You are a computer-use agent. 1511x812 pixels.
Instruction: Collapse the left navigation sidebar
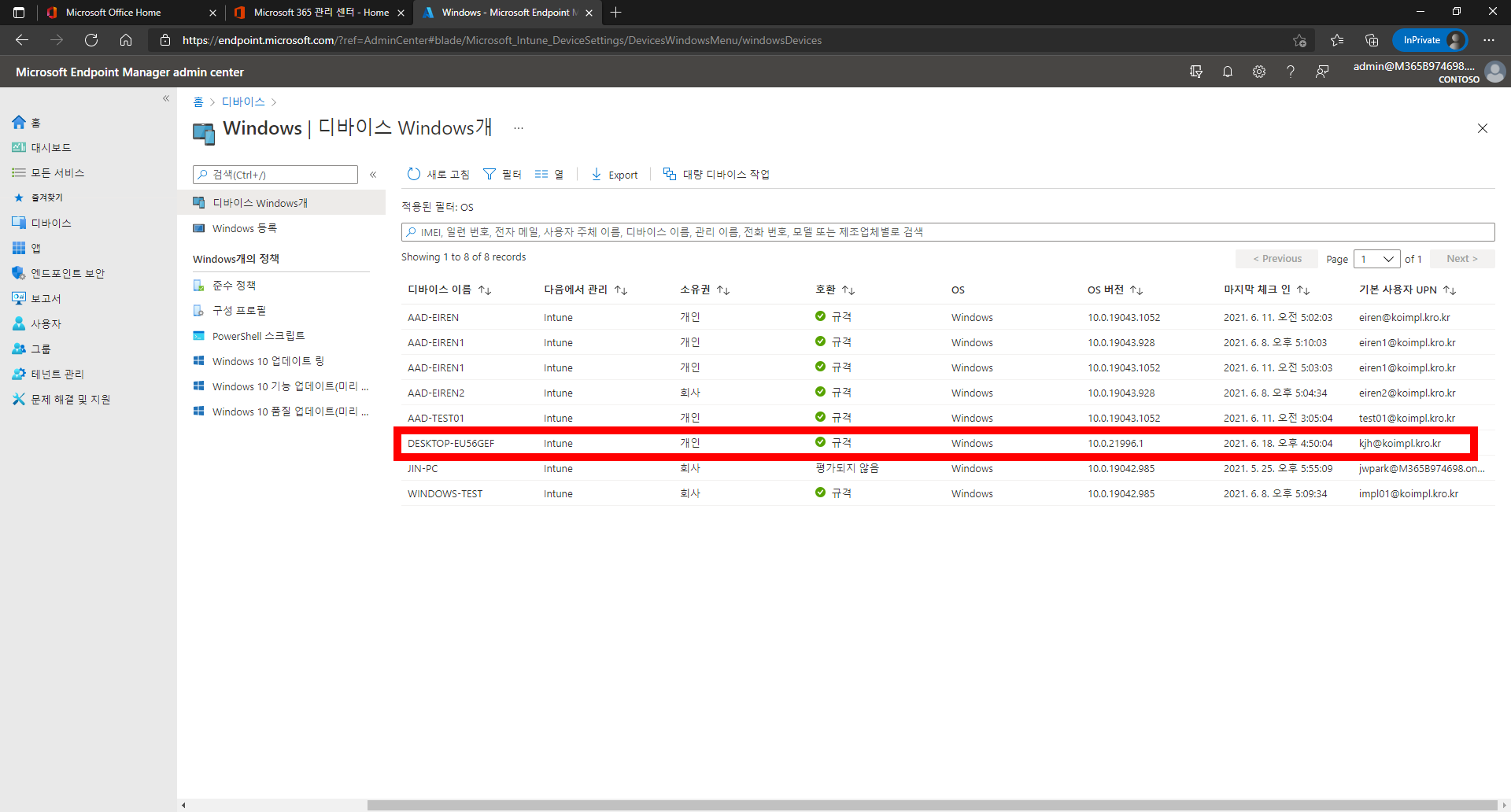[166, 98]
